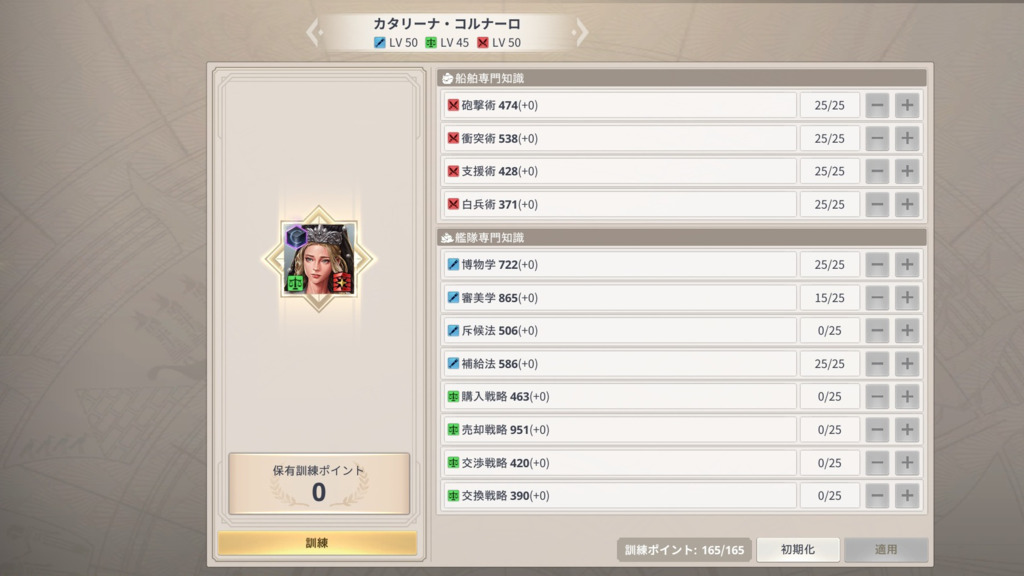Screen dimensions: 1024x576
Task: Decrease 支援術 with the minus button
Action: pos(877,171)
